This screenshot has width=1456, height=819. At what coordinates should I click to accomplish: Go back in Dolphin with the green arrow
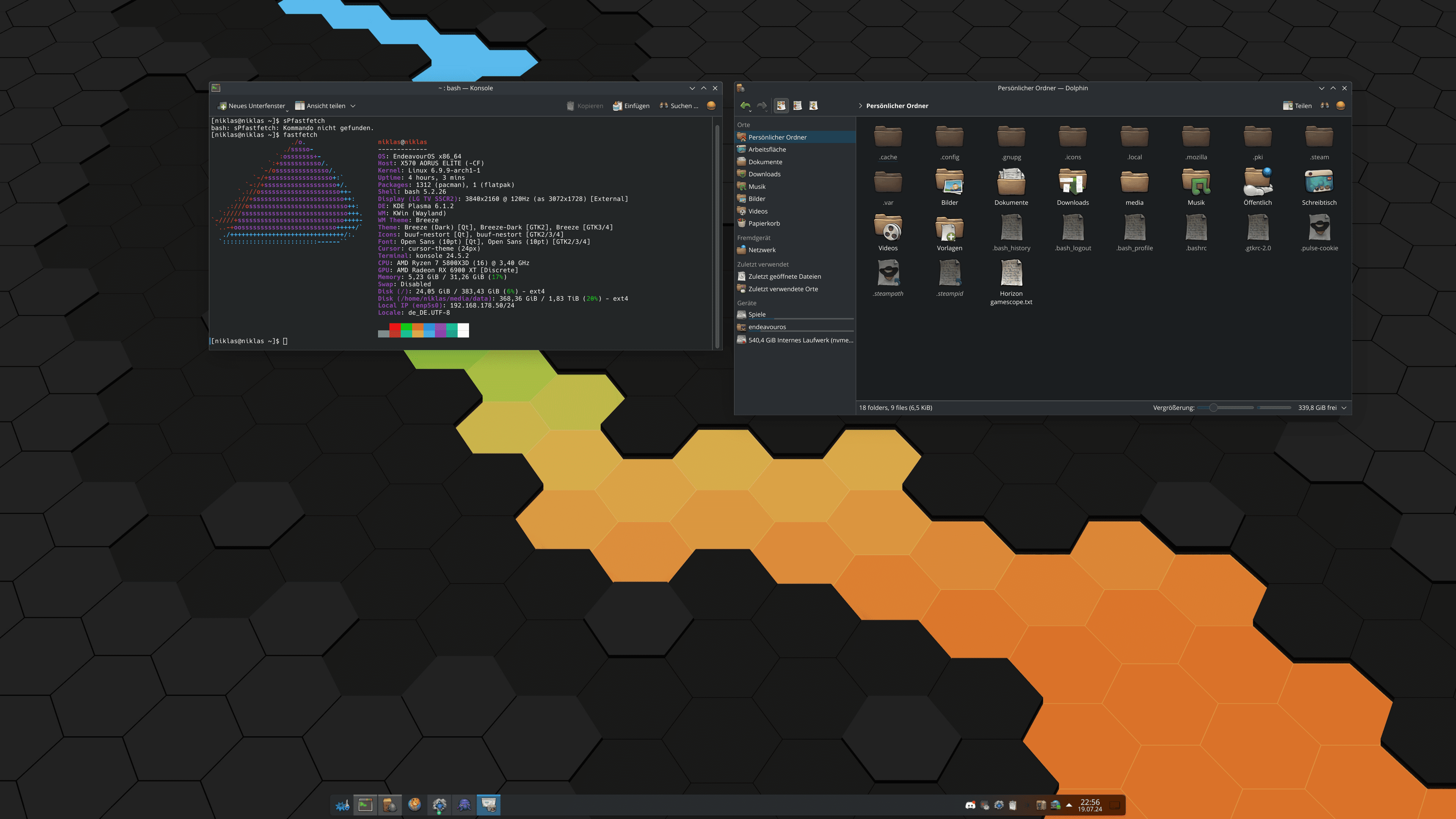[745, 106]
